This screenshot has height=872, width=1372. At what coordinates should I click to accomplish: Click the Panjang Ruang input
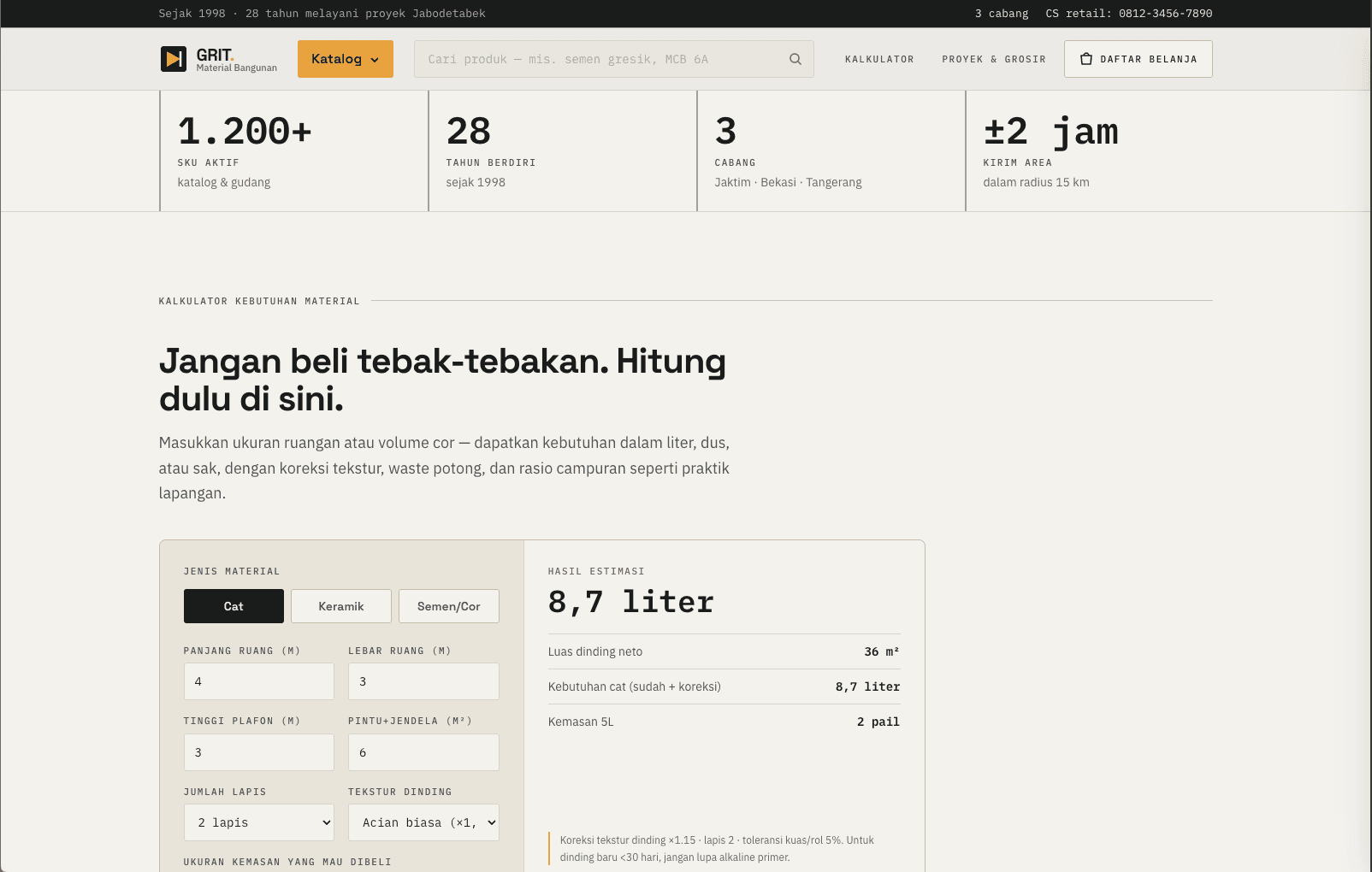point(259,681)
